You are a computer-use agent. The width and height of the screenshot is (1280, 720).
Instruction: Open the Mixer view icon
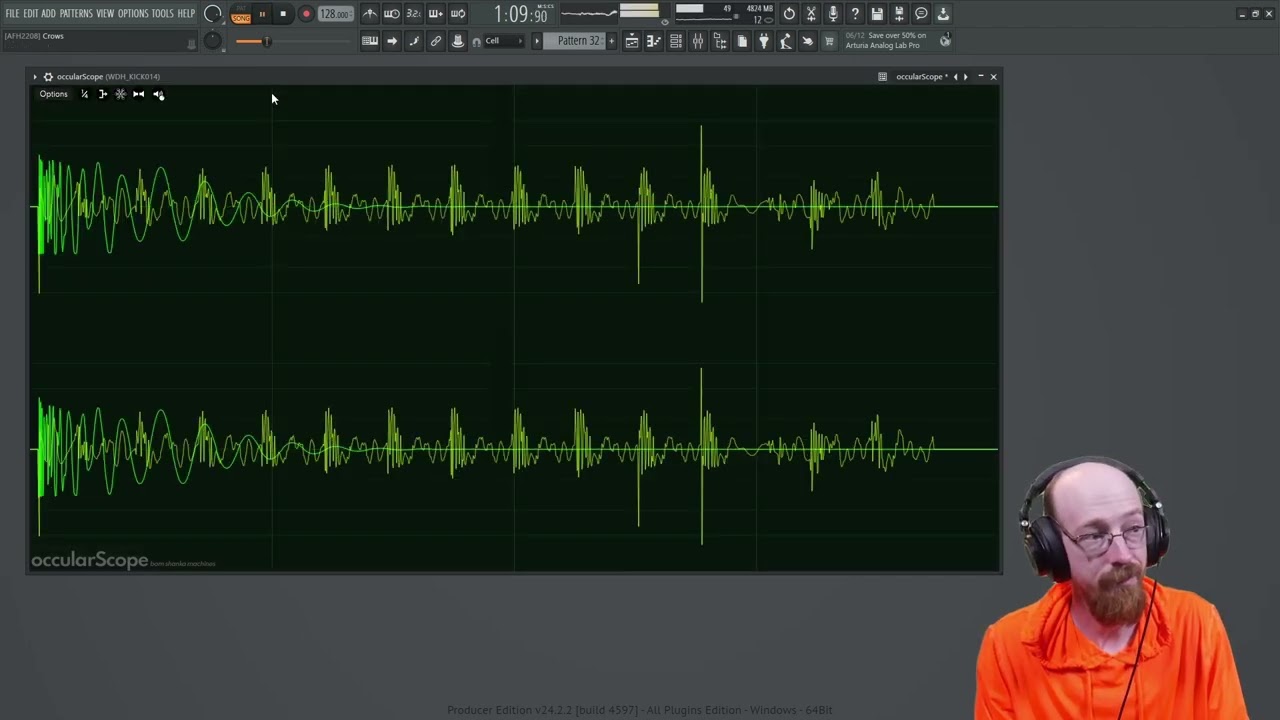pyautogui.click(x=698, y=41)
